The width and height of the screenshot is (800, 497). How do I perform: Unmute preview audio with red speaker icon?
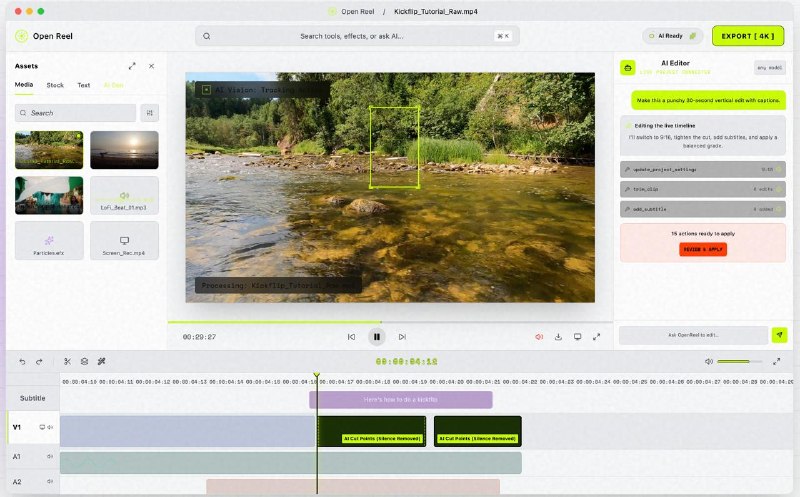point(539,337)
